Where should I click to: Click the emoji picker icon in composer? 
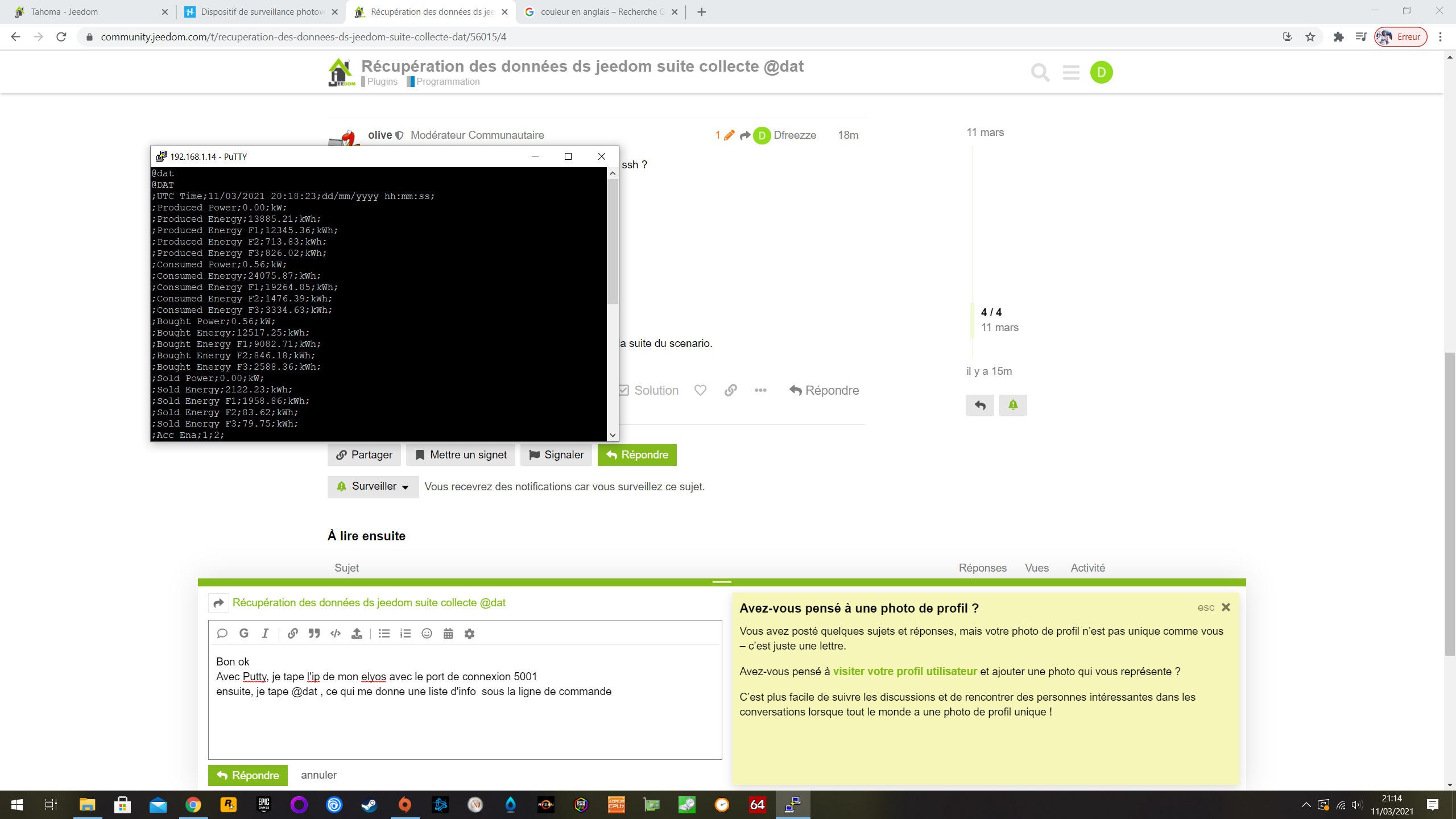(427, 634)
